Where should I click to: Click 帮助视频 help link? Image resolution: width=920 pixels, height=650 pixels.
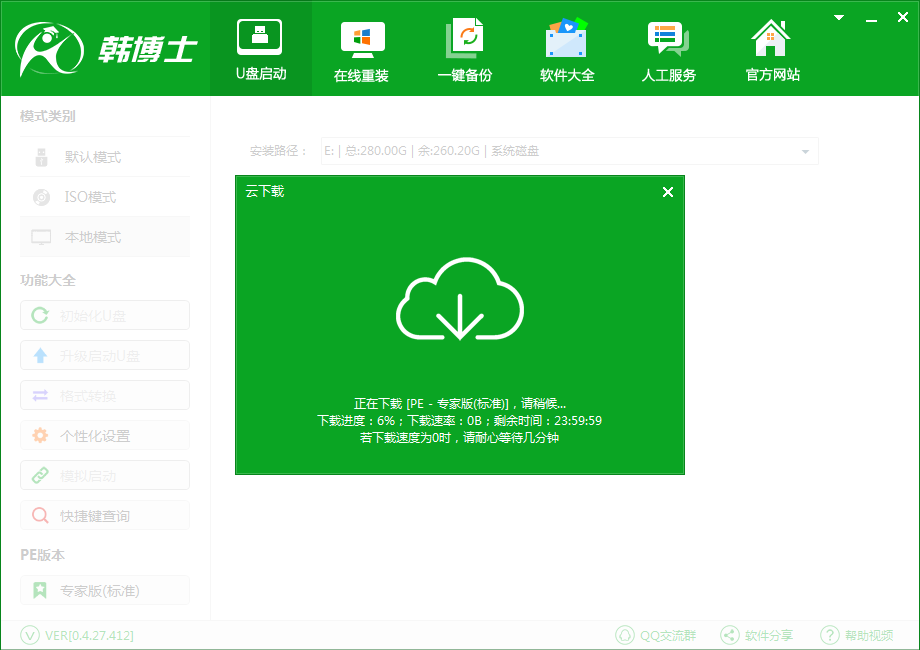pyautogui.click(x=857, y=635)
